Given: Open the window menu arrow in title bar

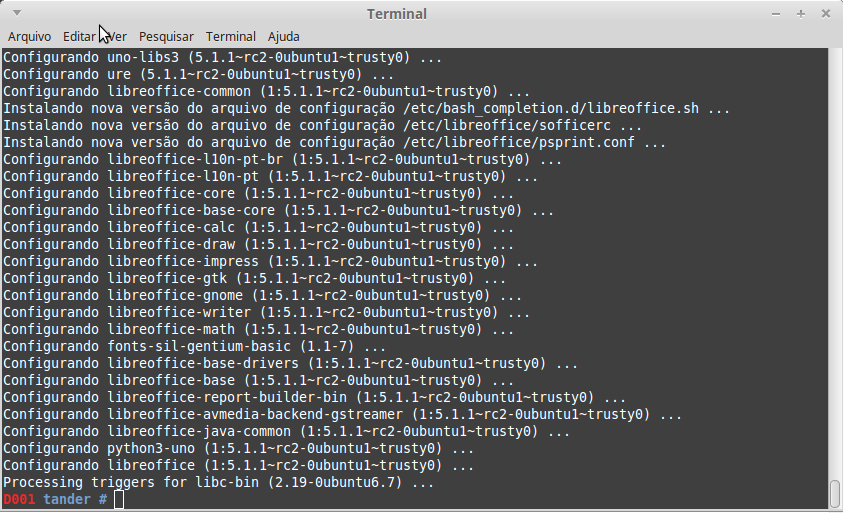Looking at the screenshot, I should 17,12.
